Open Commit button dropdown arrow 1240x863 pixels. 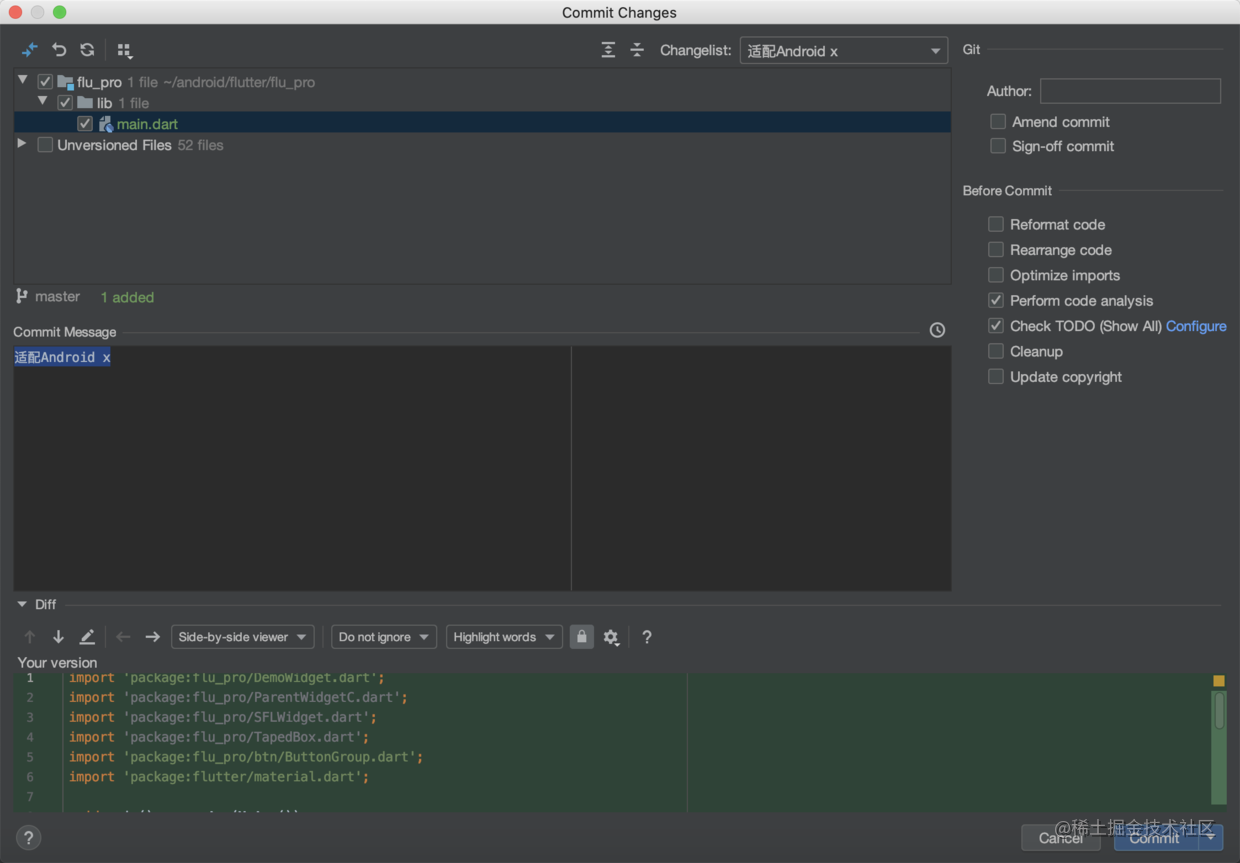click(x=1210, y=838)
